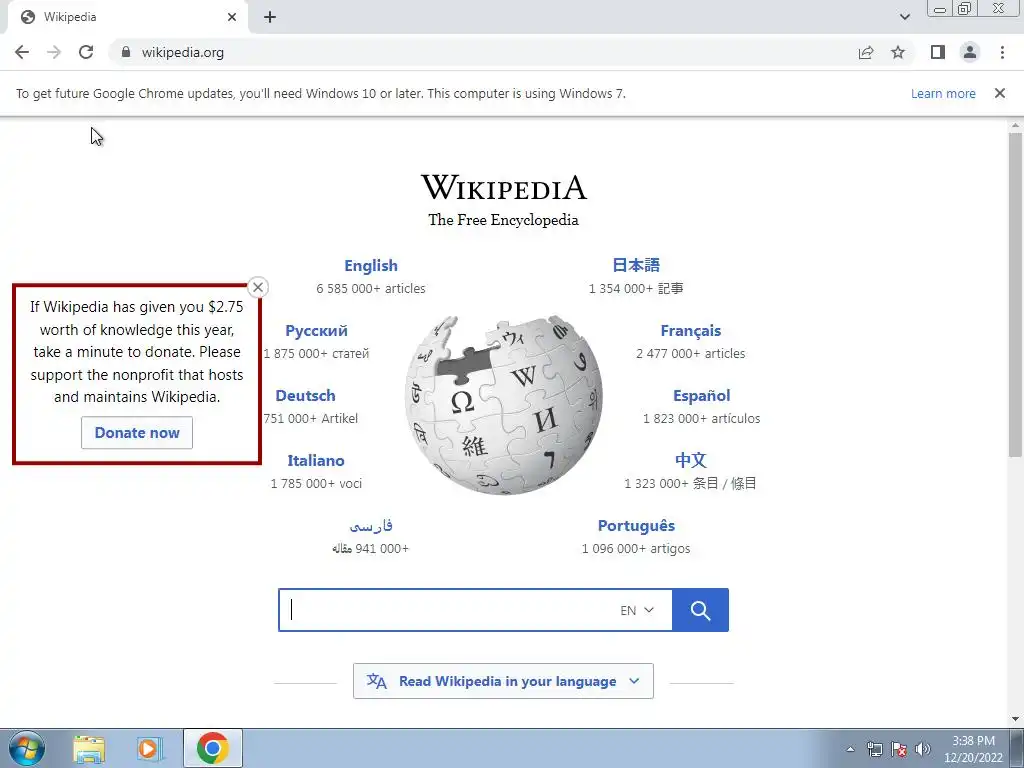The width and height of the screenshot is (1024, 768).
Task: Open Chinese 中文 Wikipedia
Action: pyautogui.click(x=691, y=460)
